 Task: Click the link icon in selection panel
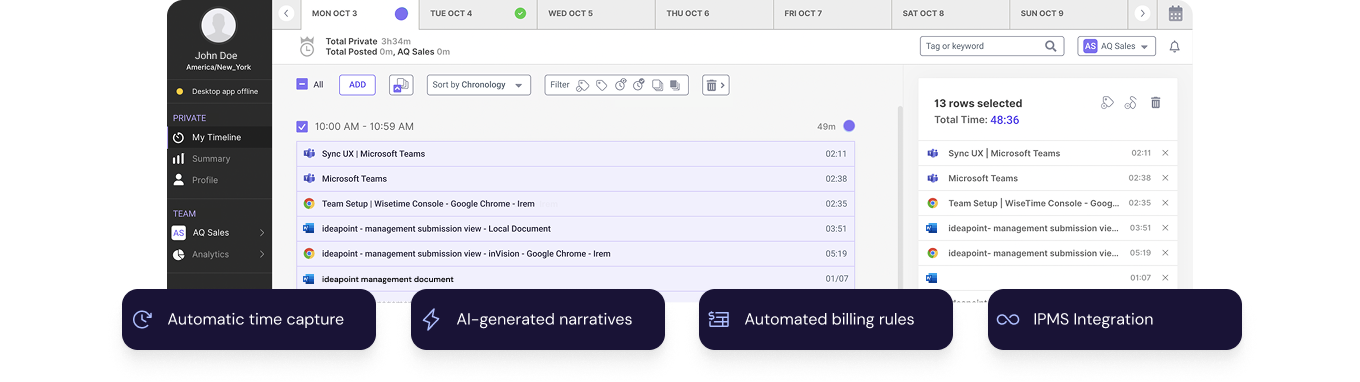click(x=1131, y=103)
